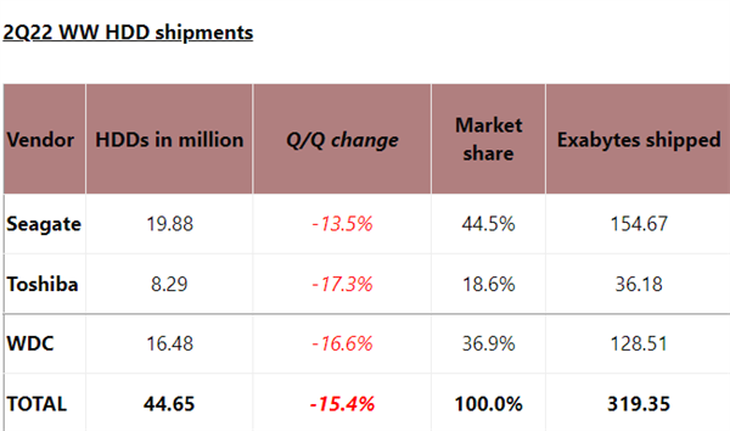Select Seagate's 19.88 HDD shipments value
Screen dimensions: 730x431
click(168, 224)
